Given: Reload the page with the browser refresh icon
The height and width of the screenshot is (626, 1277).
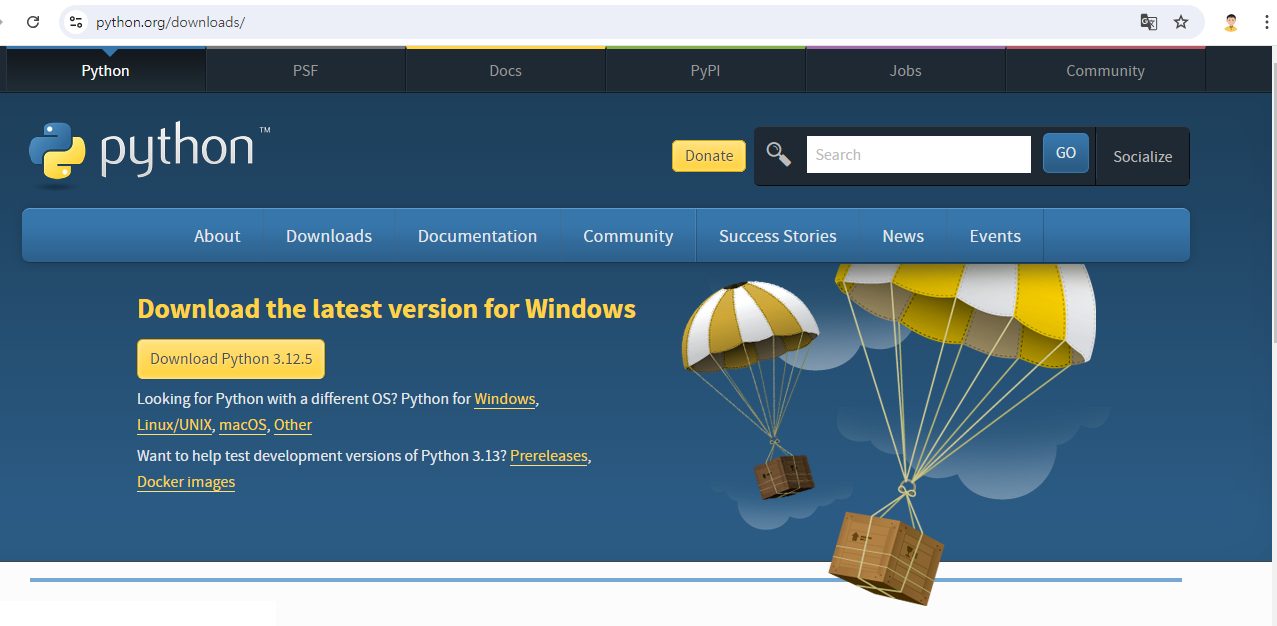Looking at the screenshot, I should (x=33, y=22).
